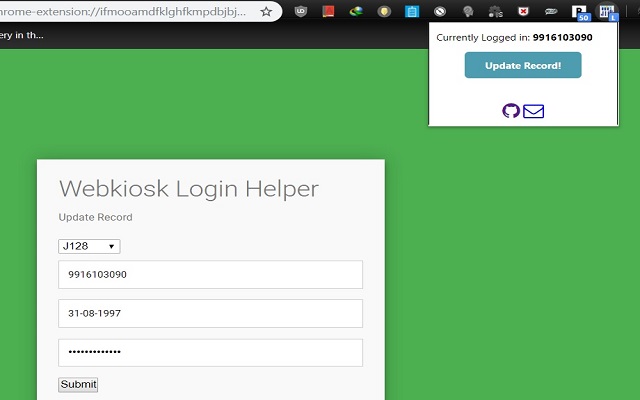640x400 pixels.
Task: Bookmark this page with the star icon
Action: (x=266, y=11)
